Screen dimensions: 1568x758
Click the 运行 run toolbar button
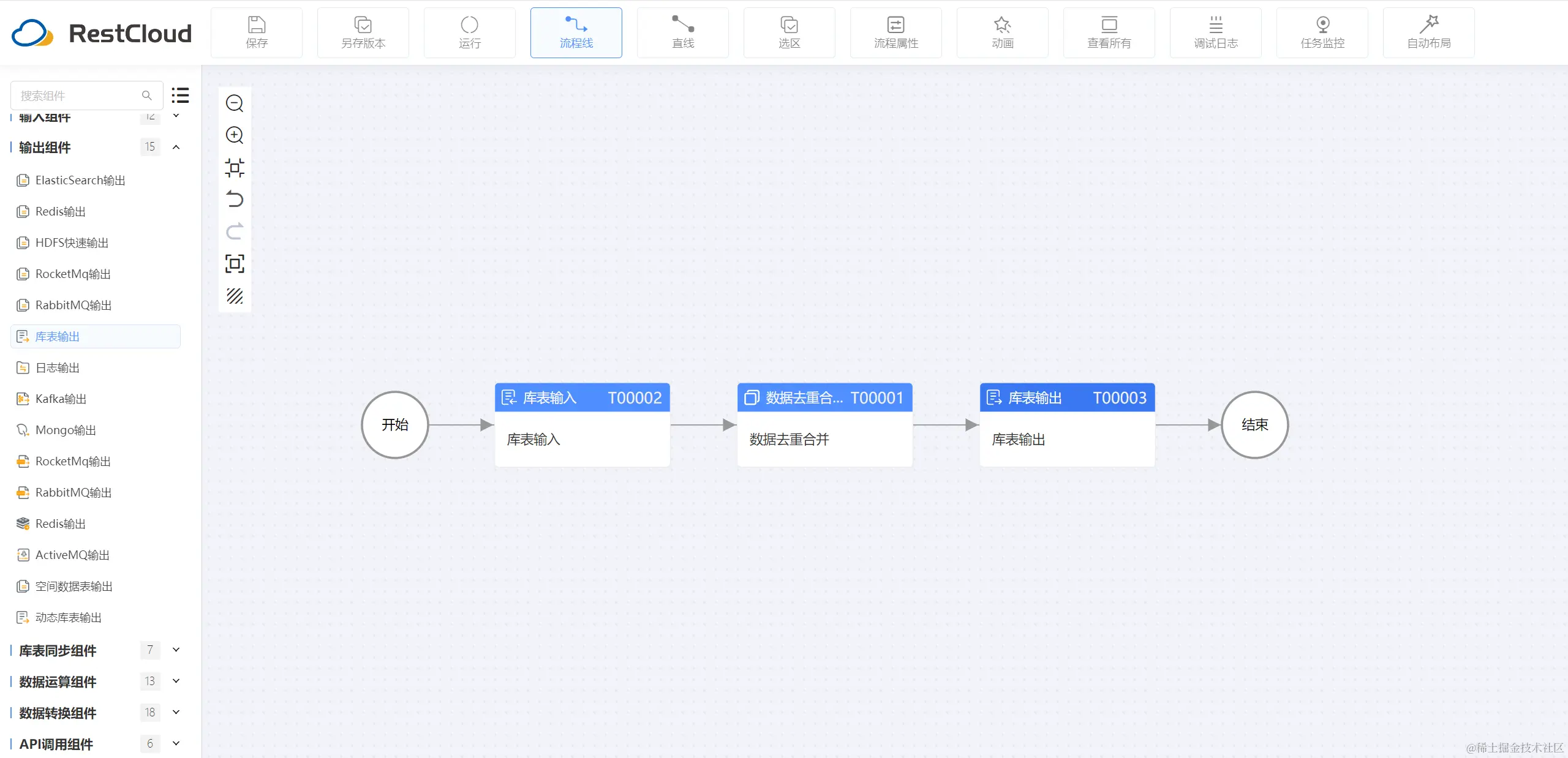[x=470, y=33]
